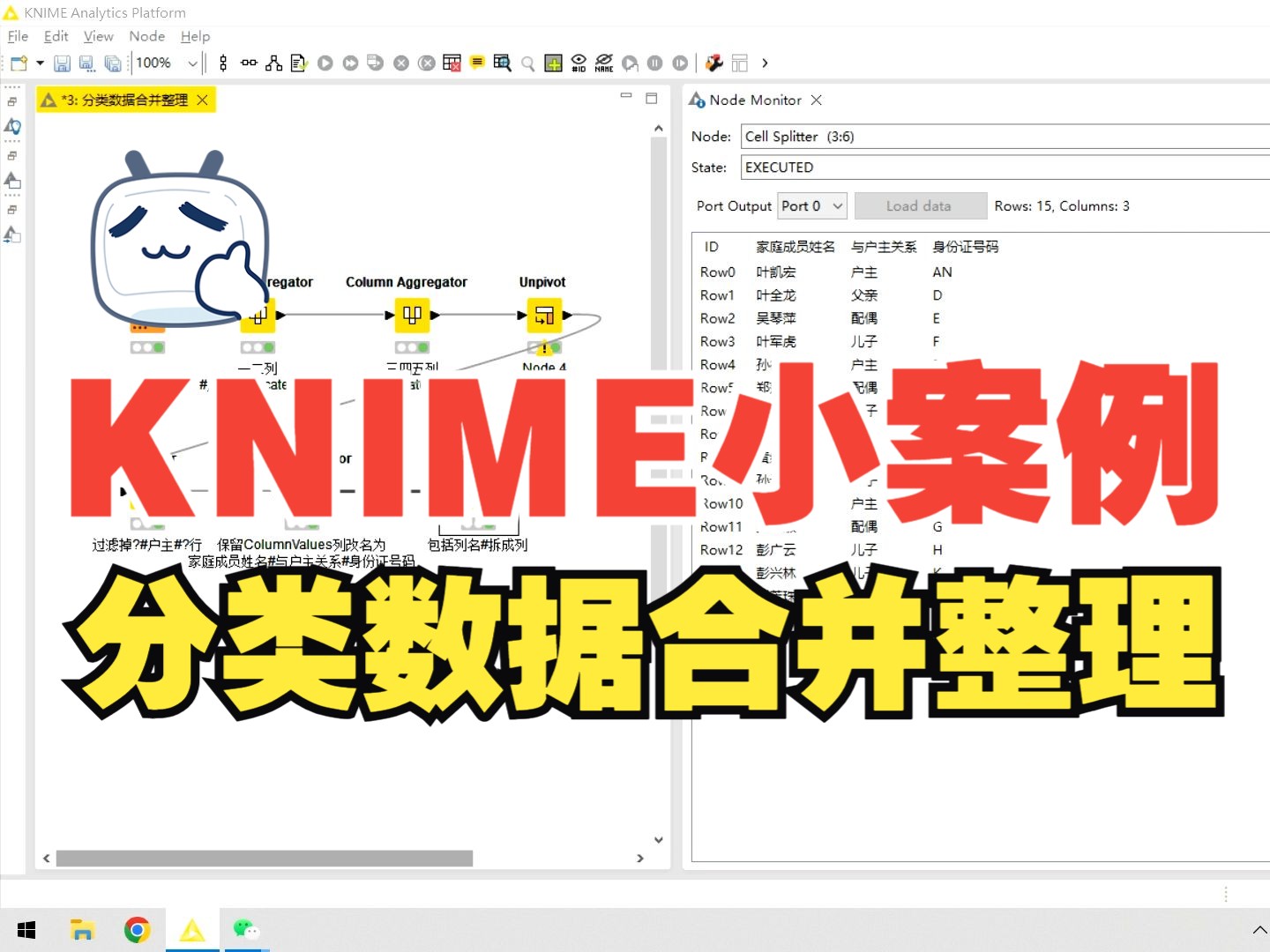Expand the toolbar overflow chevron
1270x952 pixels.
(x=765, y=63)
